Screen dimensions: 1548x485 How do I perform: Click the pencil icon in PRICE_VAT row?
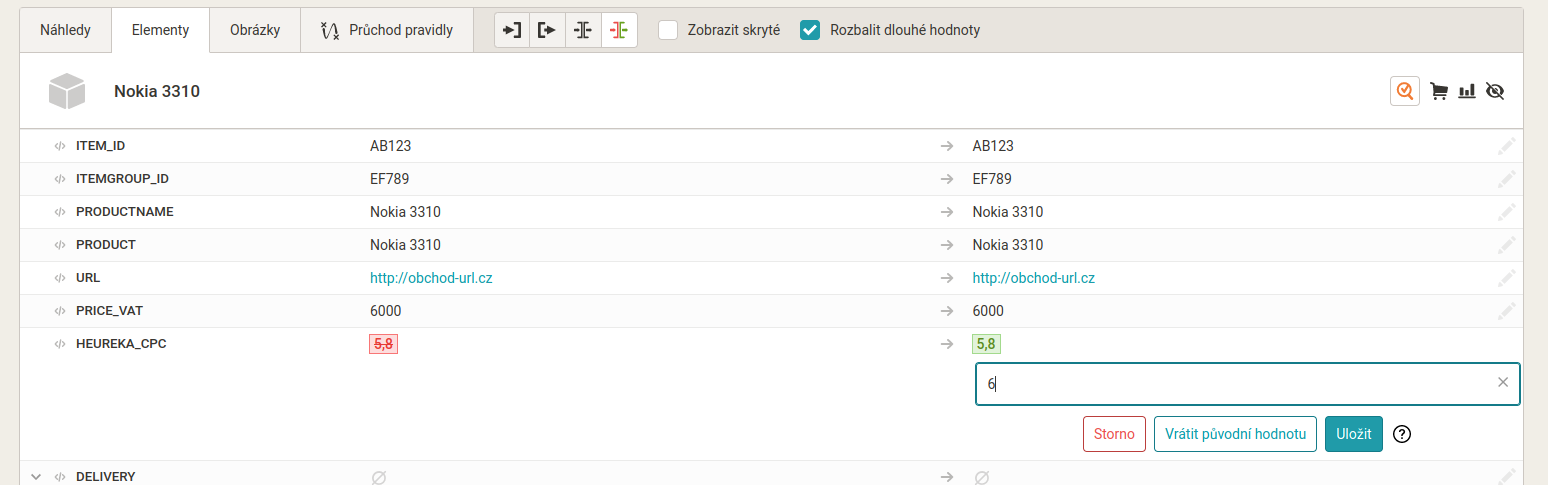click(x=1507, y=311)
